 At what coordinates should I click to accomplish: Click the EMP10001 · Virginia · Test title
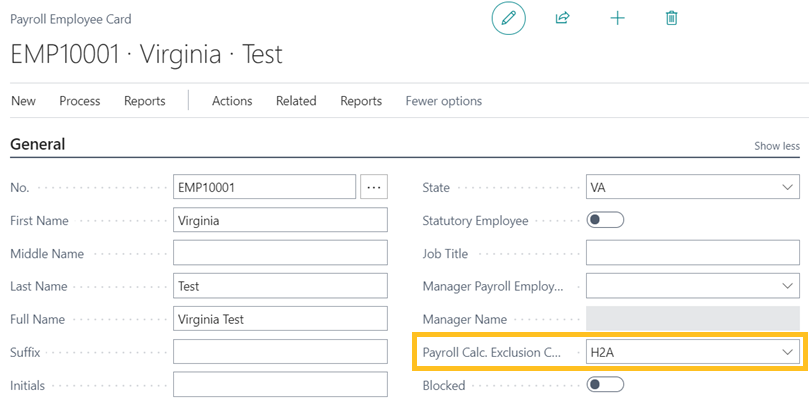[x=147, y=54]
